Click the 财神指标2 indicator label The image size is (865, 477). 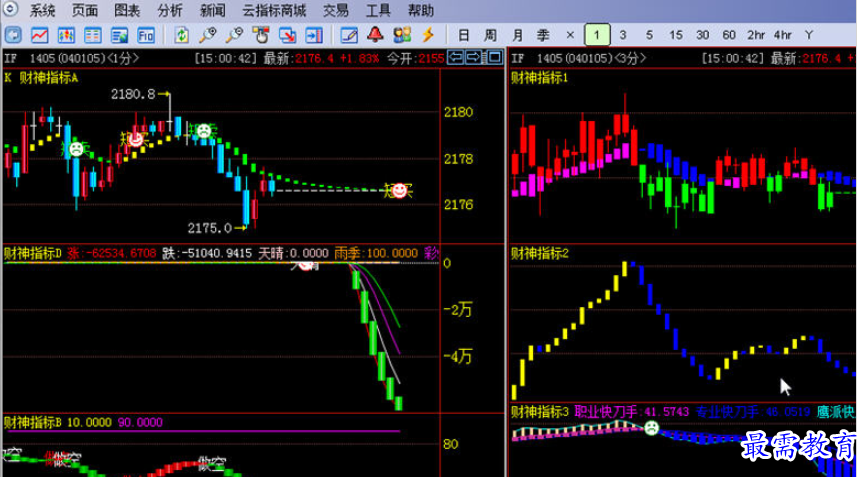pos(539,254)
